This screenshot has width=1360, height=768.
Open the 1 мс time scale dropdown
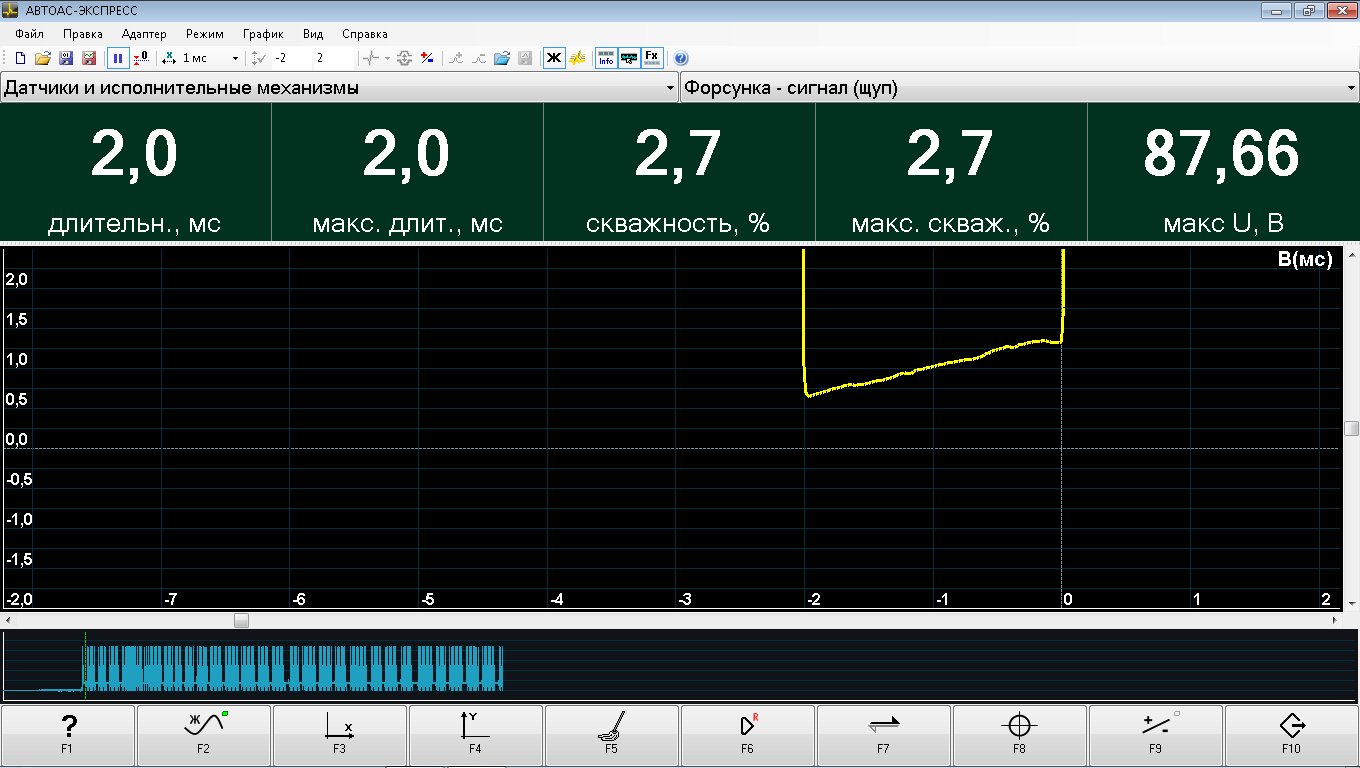(x=235, y=58)
